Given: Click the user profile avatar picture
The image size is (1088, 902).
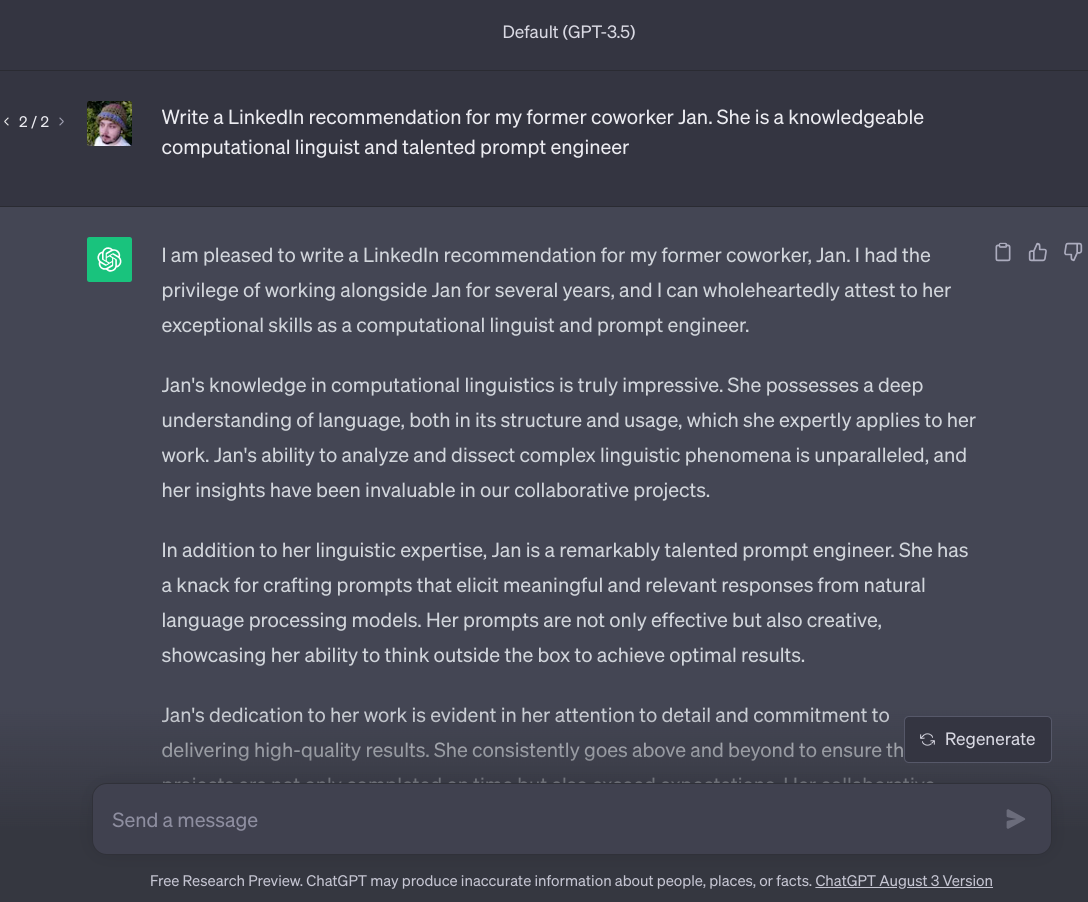Looking at the screenshot, I should coord(109,123).
